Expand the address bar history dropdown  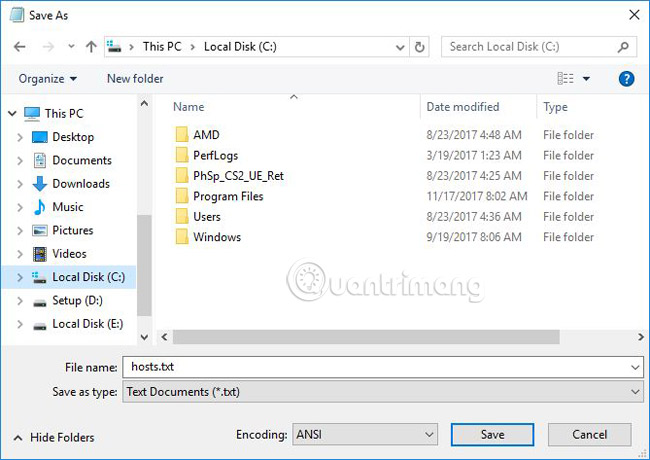tap(400, 47)
